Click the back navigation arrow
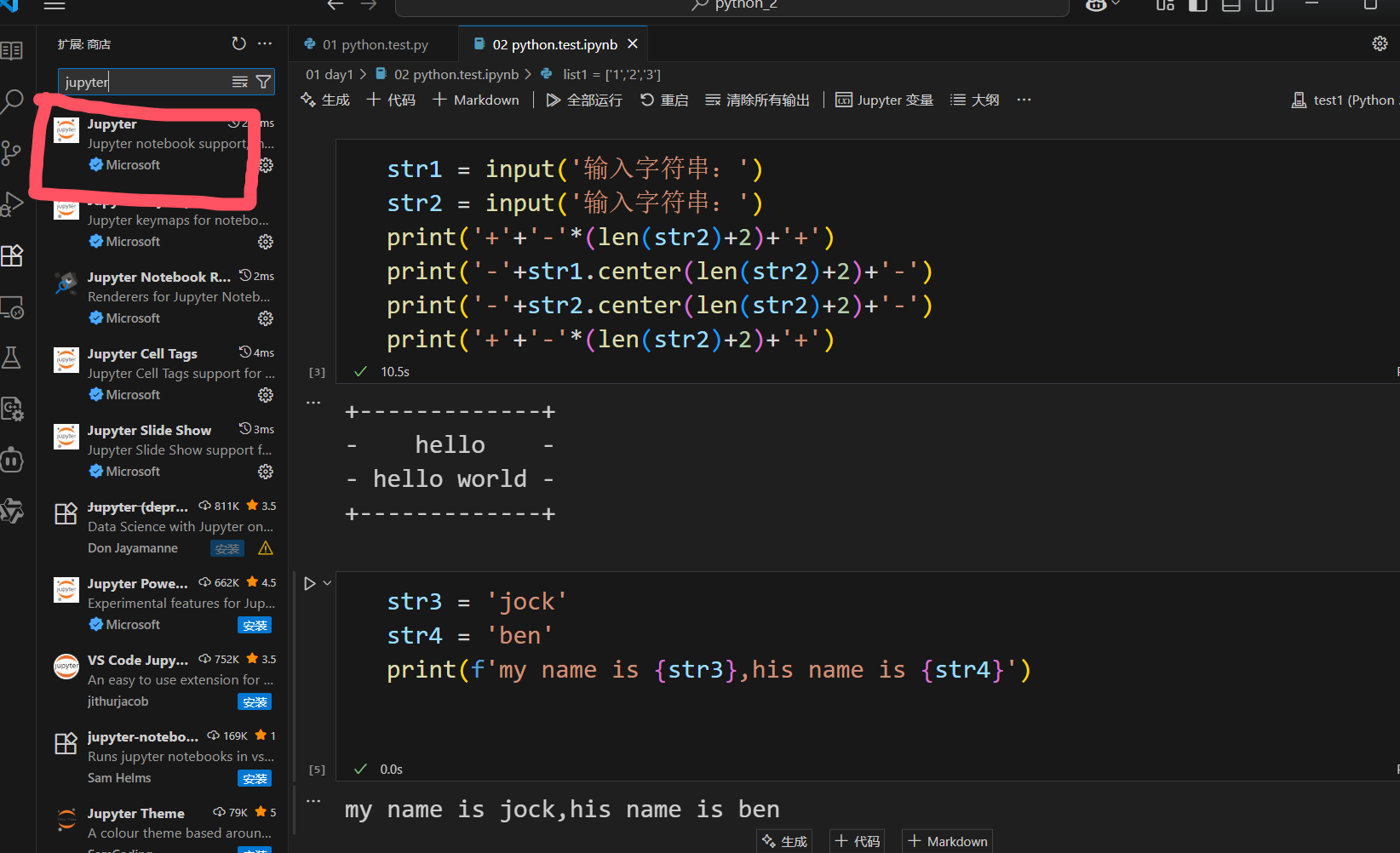The width and height of the screenshot is (1400, 853). pos(335,5)
